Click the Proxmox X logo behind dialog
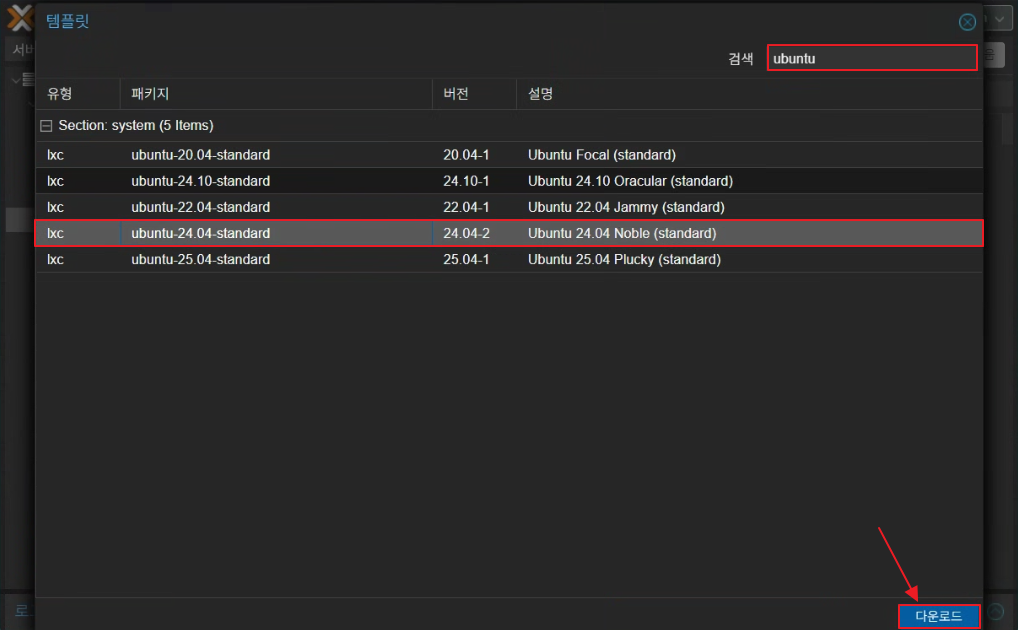 [19, 18]
